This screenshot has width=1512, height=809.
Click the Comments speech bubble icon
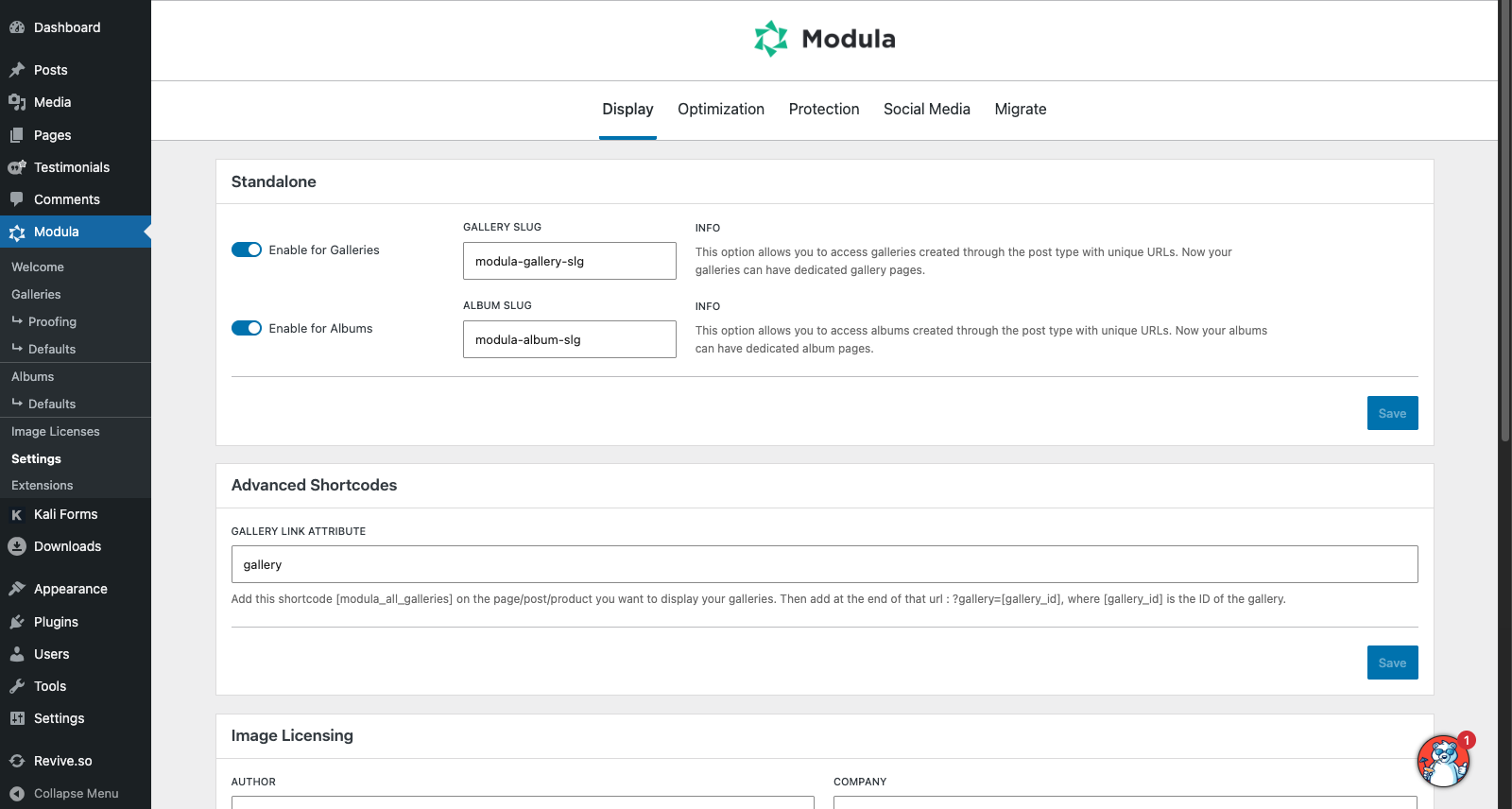pos(17,199)
